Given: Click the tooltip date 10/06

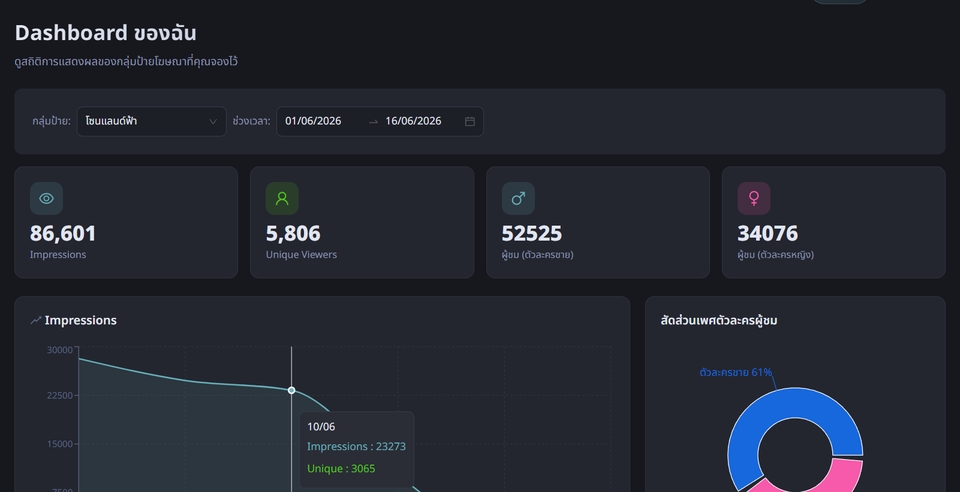Looking at the screenshot, I should [321, 427].
